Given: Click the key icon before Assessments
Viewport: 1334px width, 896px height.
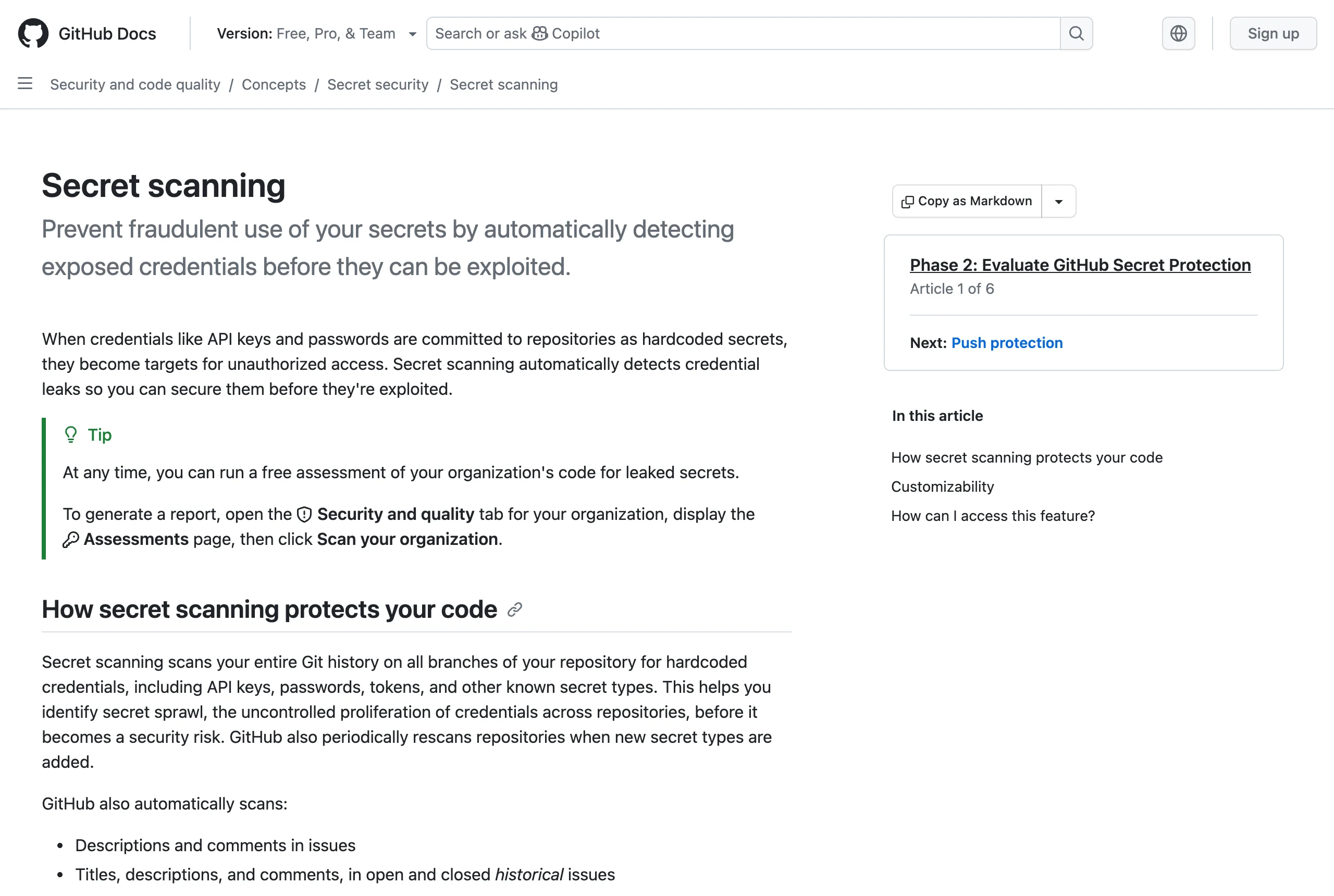Looking at the screenshot, I should (70, 540).
